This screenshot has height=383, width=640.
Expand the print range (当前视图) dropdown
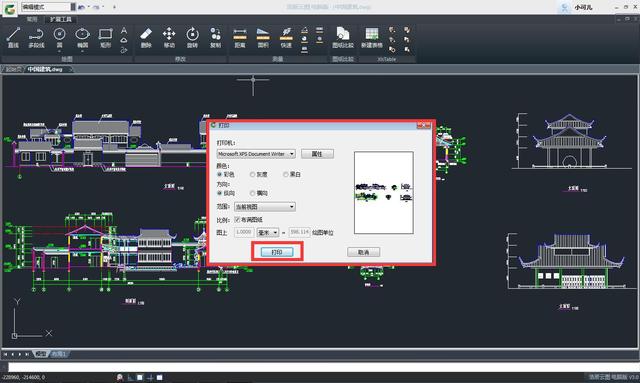click(x=264, y=207)
